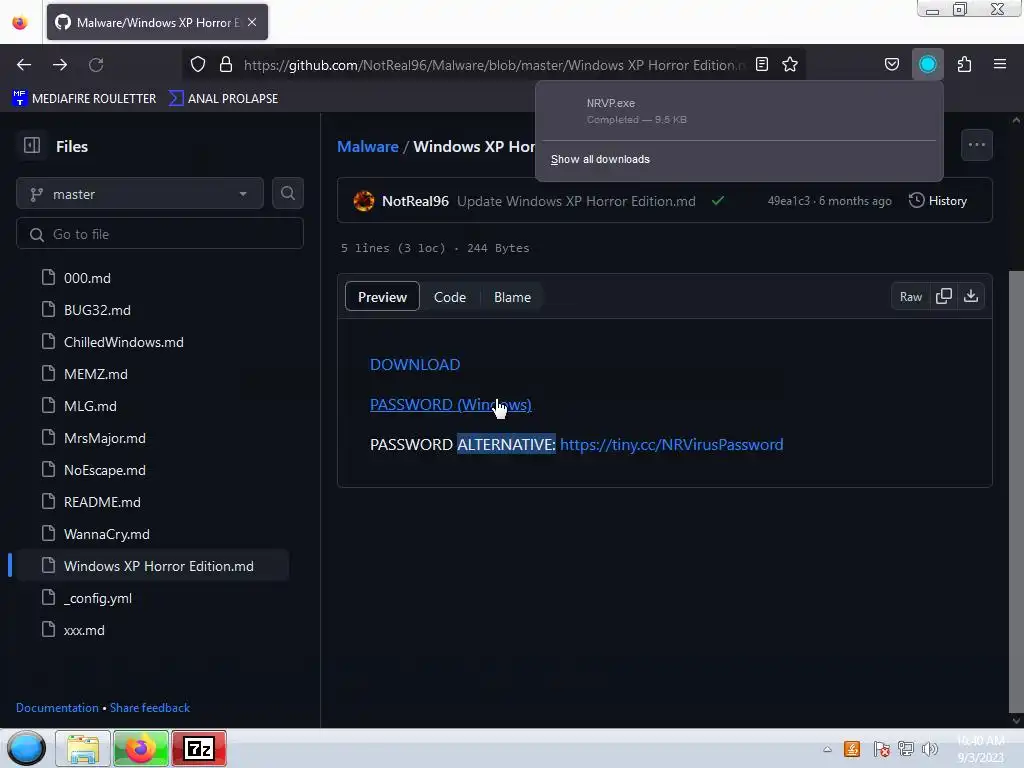1024x768 pixels.
Task: Click the volume speaker tray icon
Action: click(930, 749)
